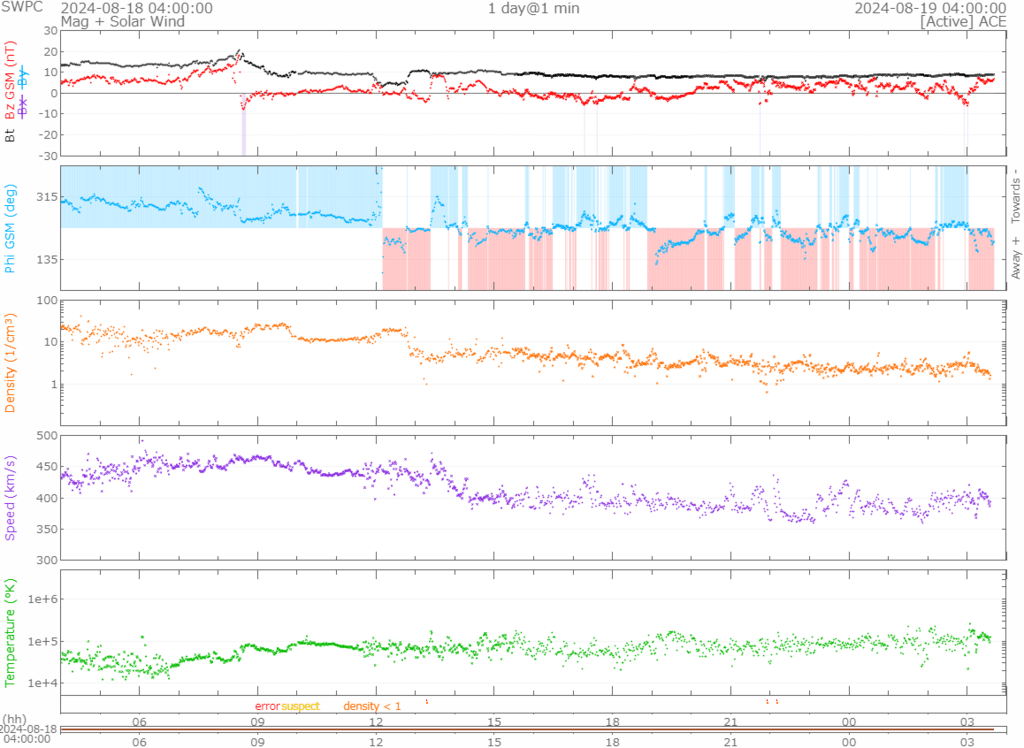Click the 21 hour tick in the (hh) row
Image resolution: width=1024 pixels, height=748 pixels.
[x=731, y=722]
